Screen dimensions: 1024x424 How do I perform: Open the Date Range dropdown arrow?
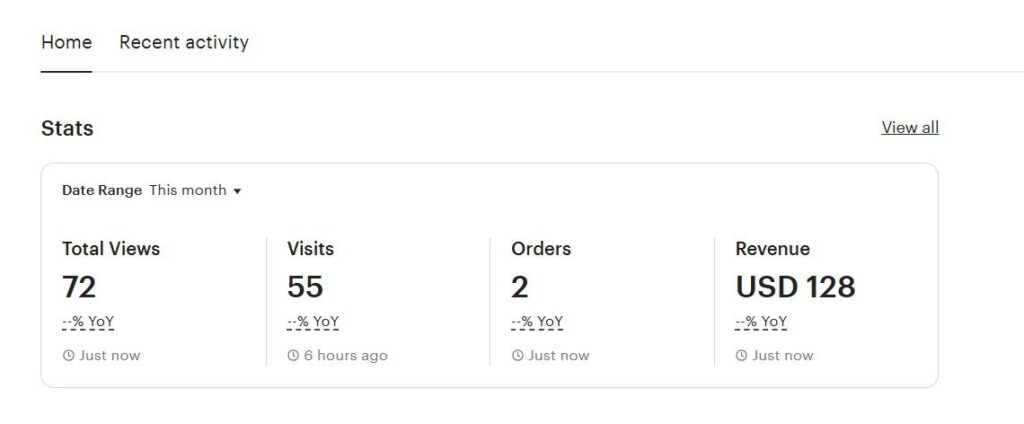click(x=237, y=191)
